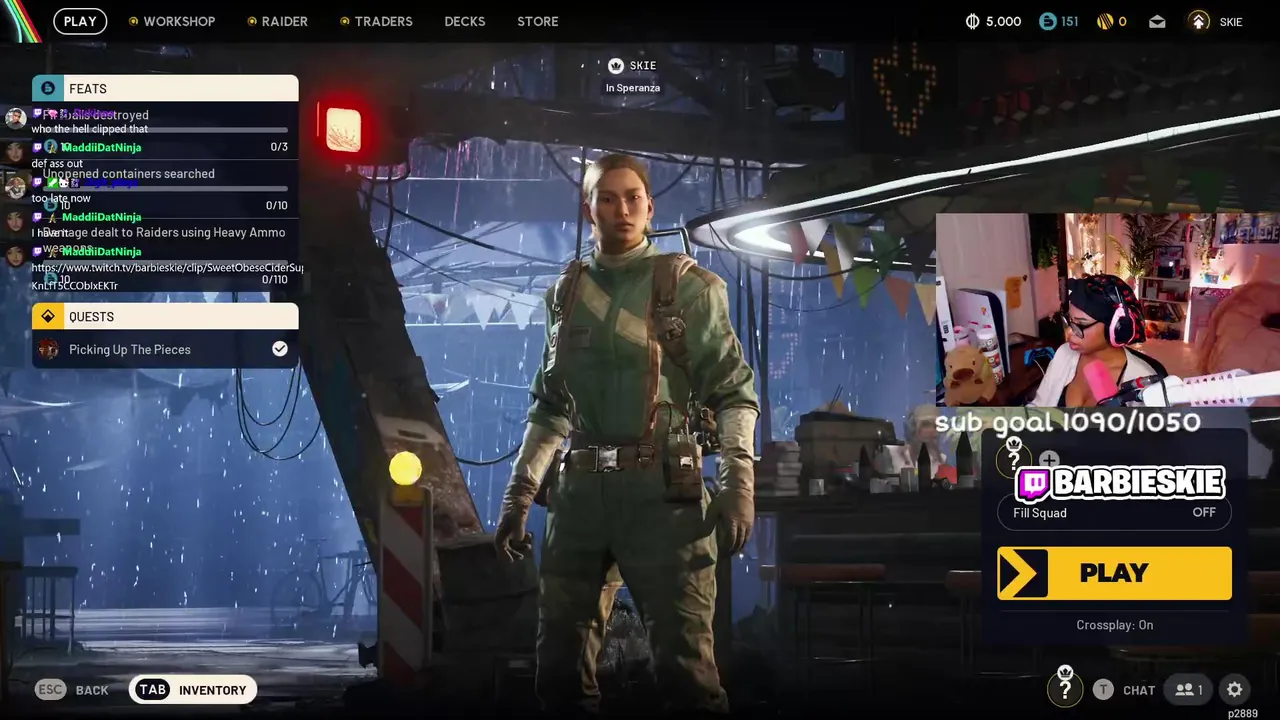Open the WORKSHOP tab

point(172,21)
